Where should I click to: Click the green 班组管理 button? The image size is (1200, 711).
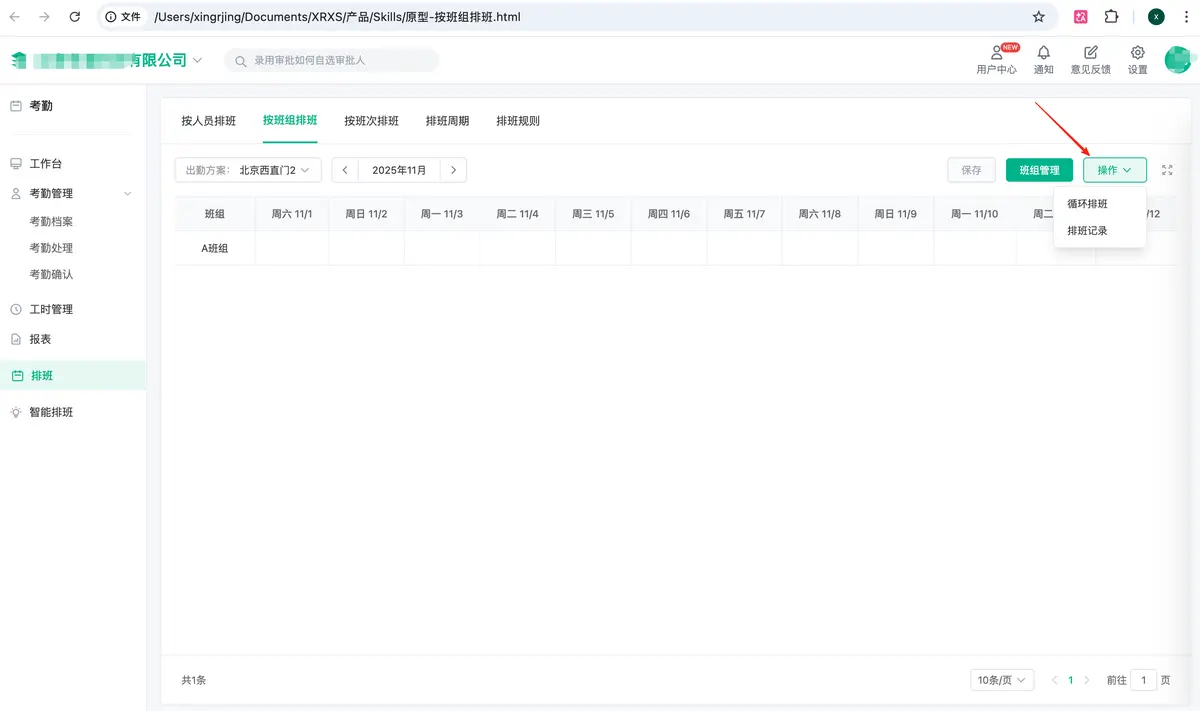[1039, 170]
